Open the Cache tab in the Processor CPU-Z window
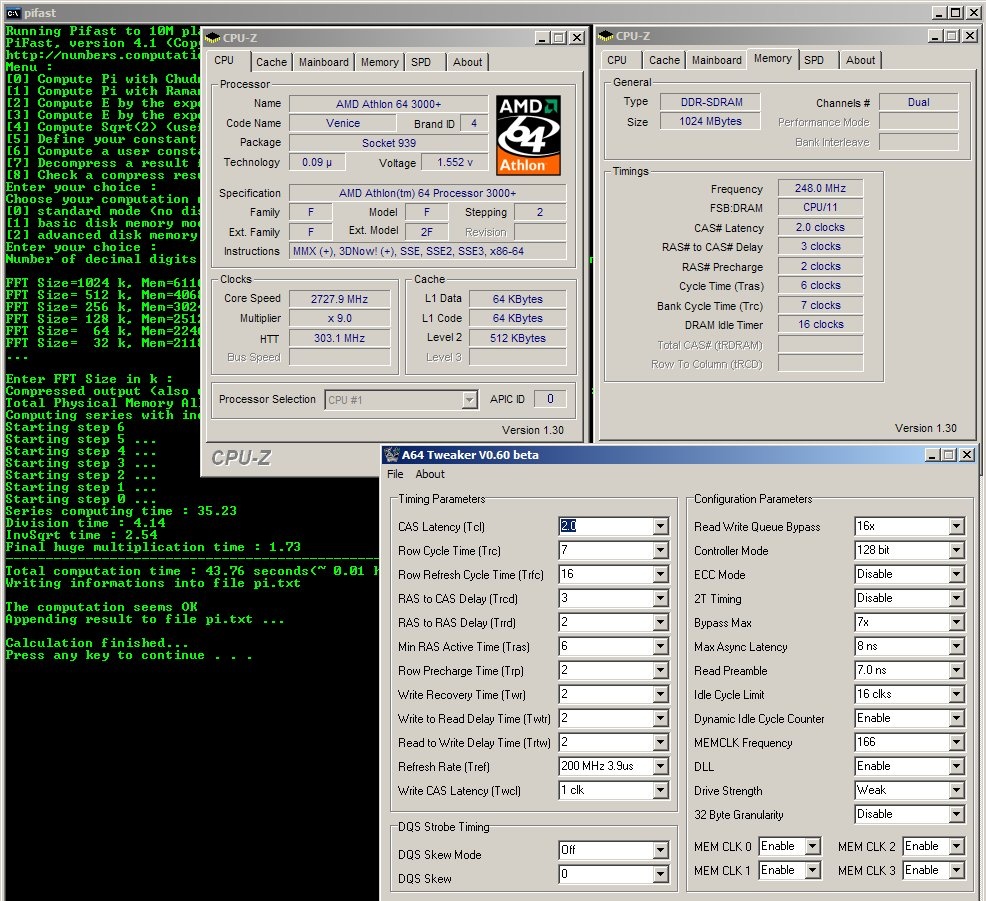This screenshot has width=986, height=901. tap(271, 62)
